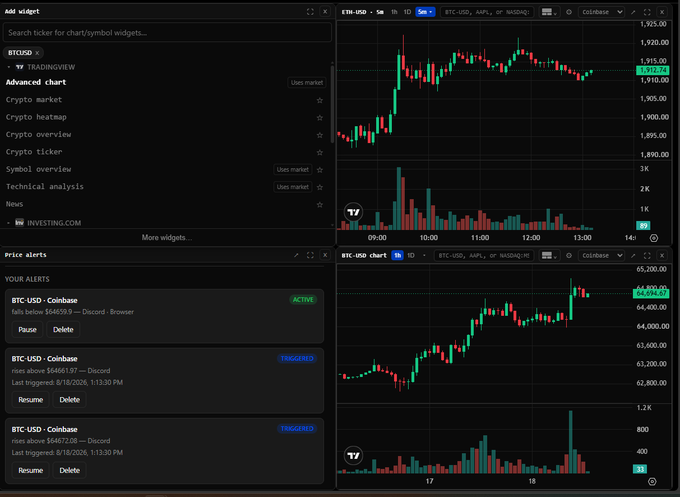Resume the alert rises above $64661.97
The image size is (680, 497).
30,400
